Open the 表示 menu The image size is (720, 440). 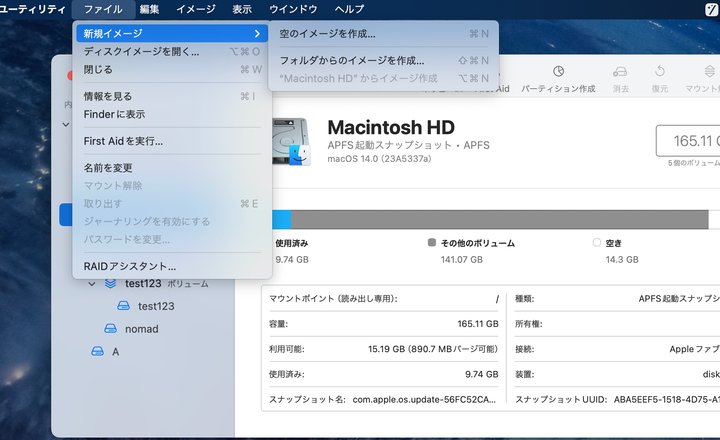tap(242, 9)
